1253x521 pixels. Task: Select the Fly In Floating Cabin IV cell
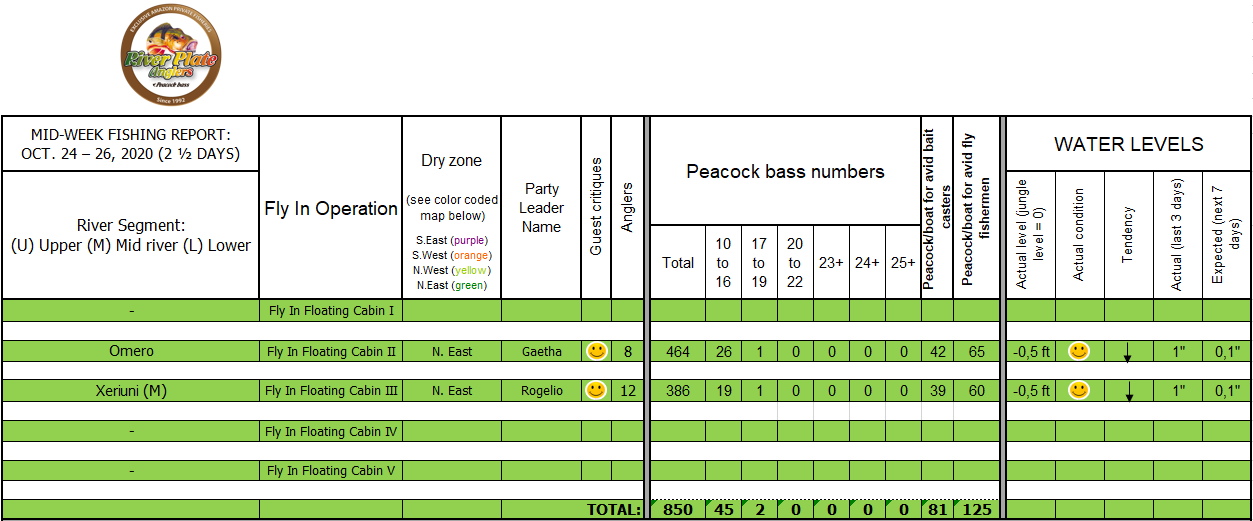click(331, 431)
